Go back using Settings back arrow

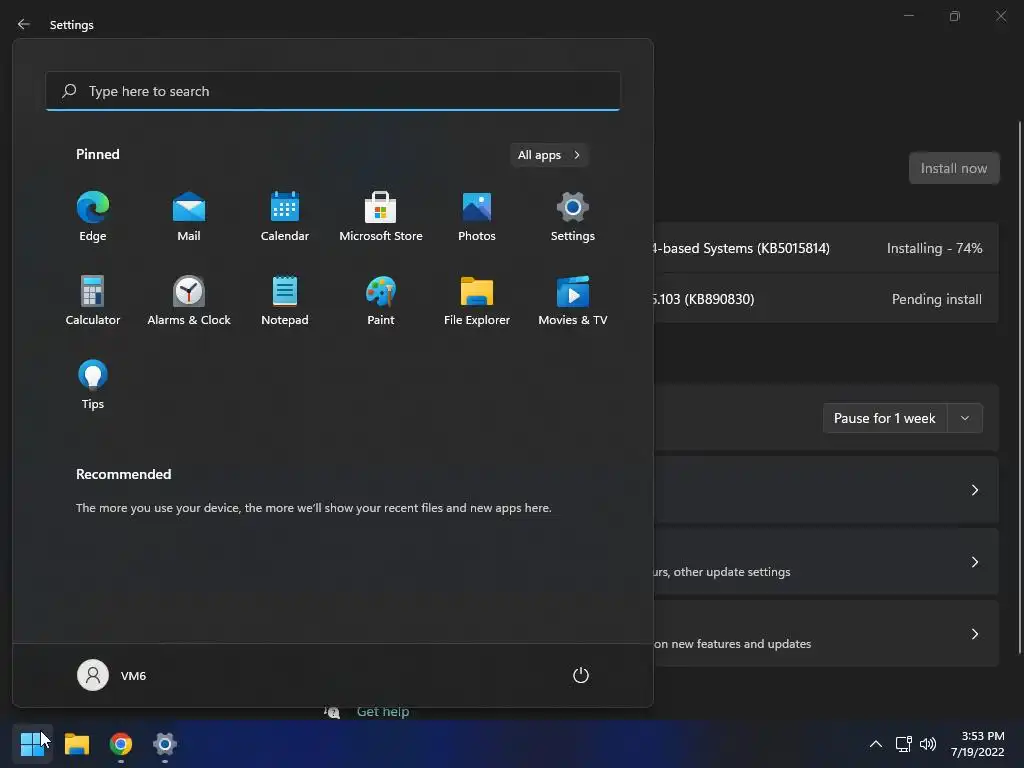click(x=24, y=24)
